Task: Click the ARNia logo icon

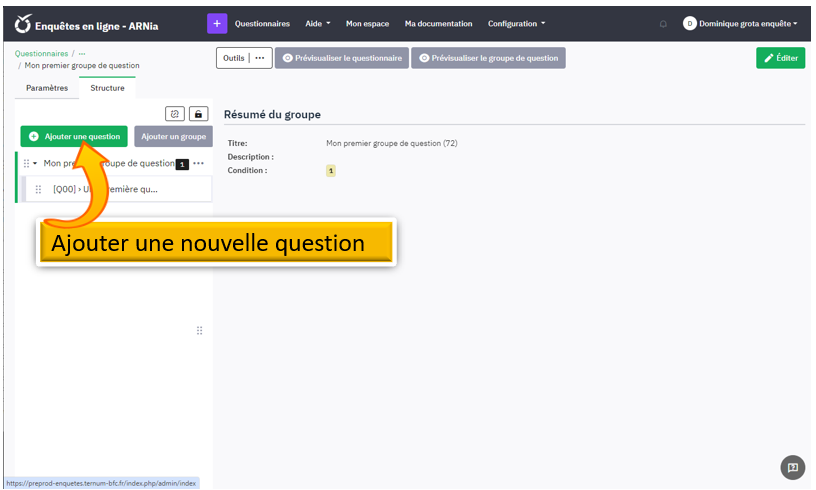Action: coord(23,23)
